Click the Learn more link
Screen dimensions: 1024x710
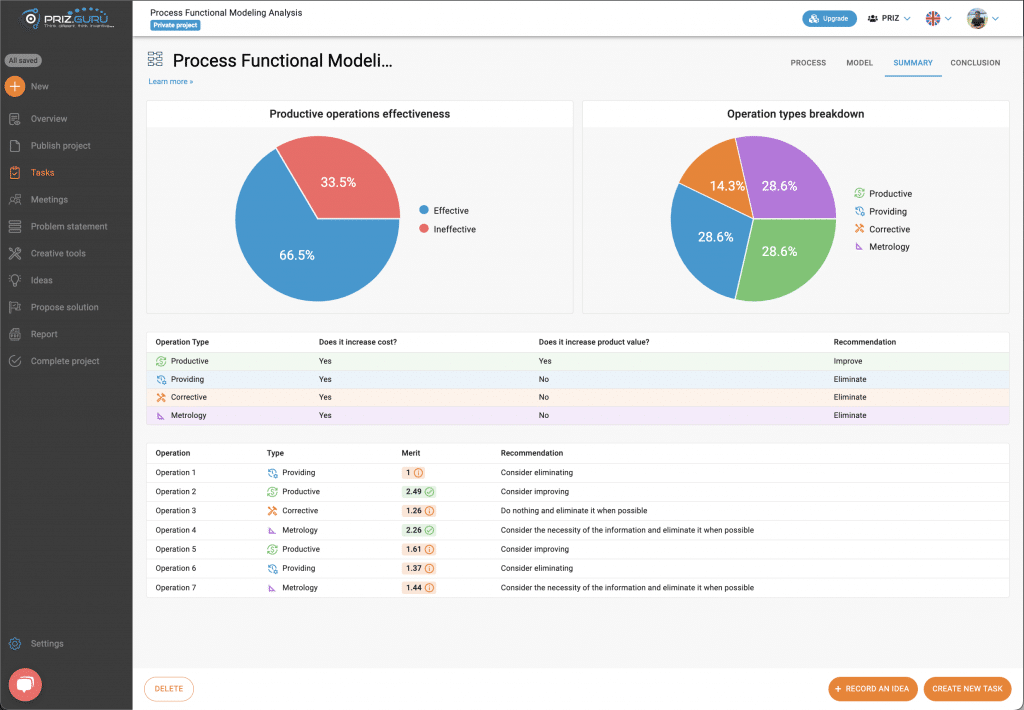pyautogui.click(x=170, y=82)
